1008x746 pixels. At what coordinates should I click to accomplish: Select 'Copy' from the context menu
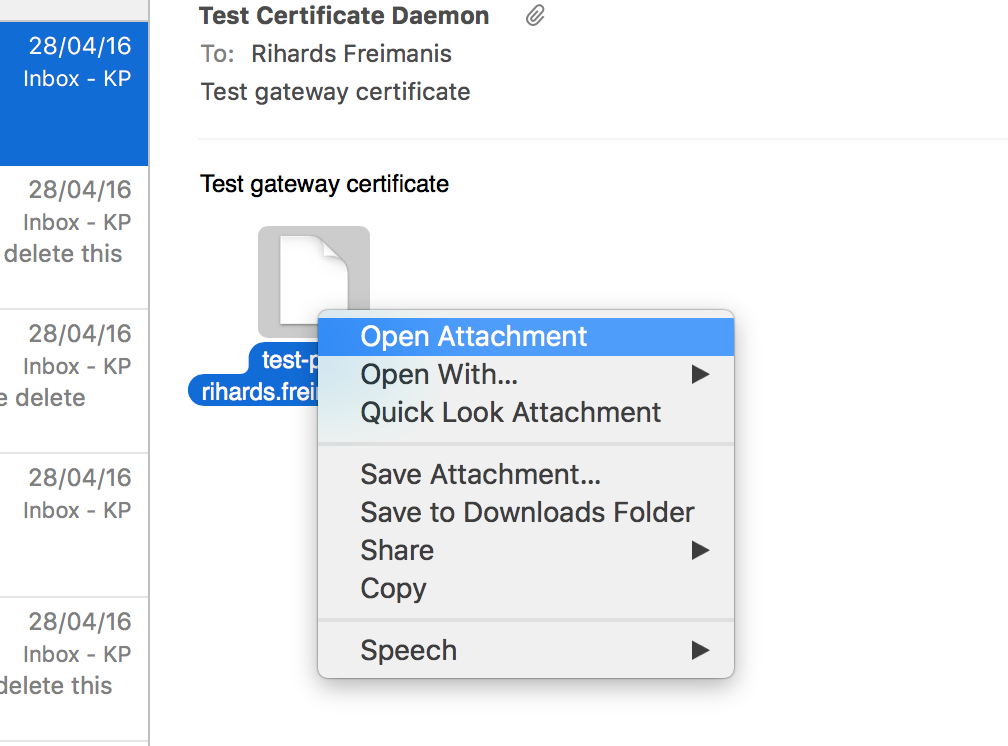click(x=392, y=588)
